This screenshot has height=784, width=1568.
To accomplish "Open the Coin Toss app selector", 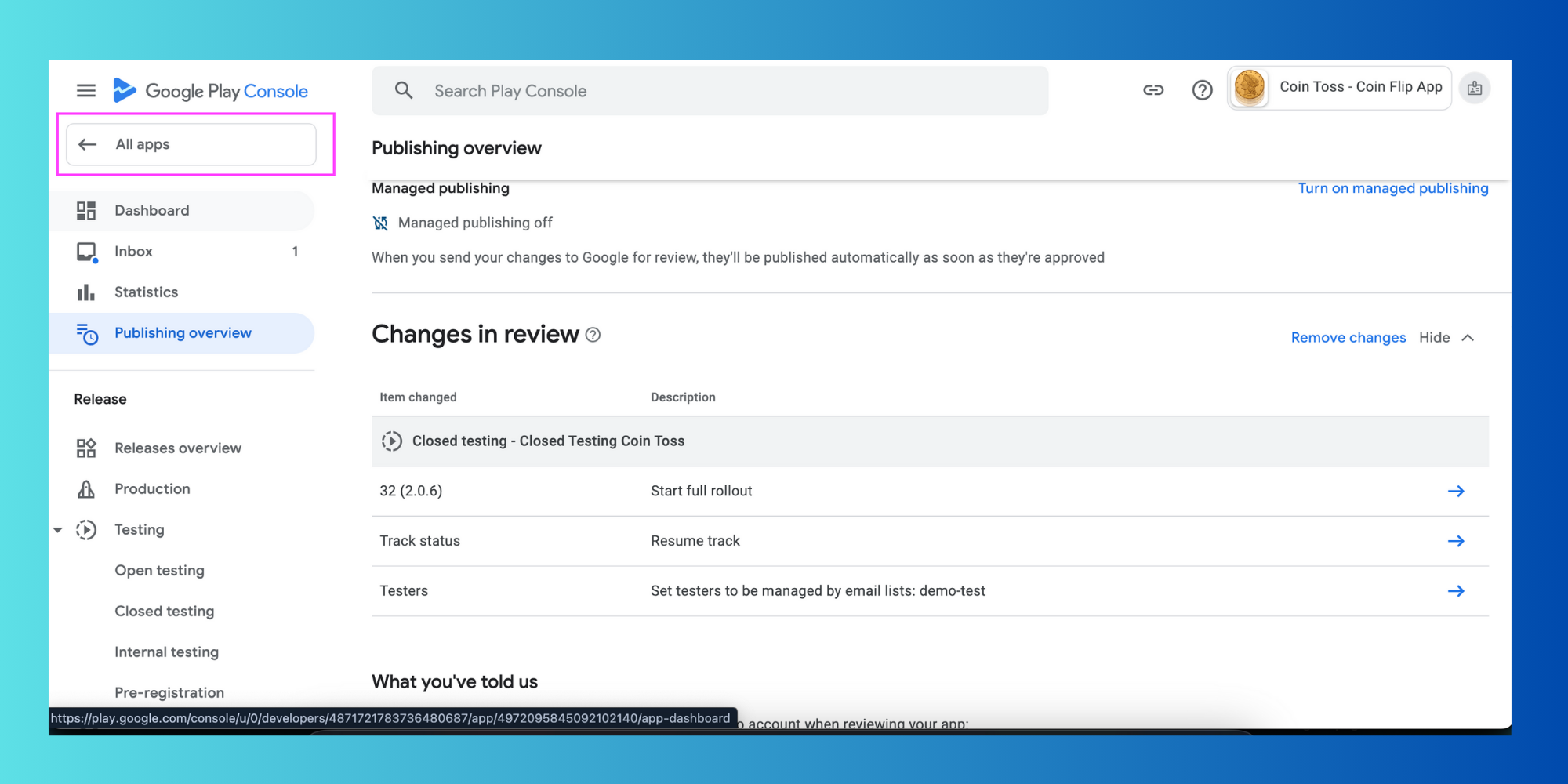I will coord(1340,88).
